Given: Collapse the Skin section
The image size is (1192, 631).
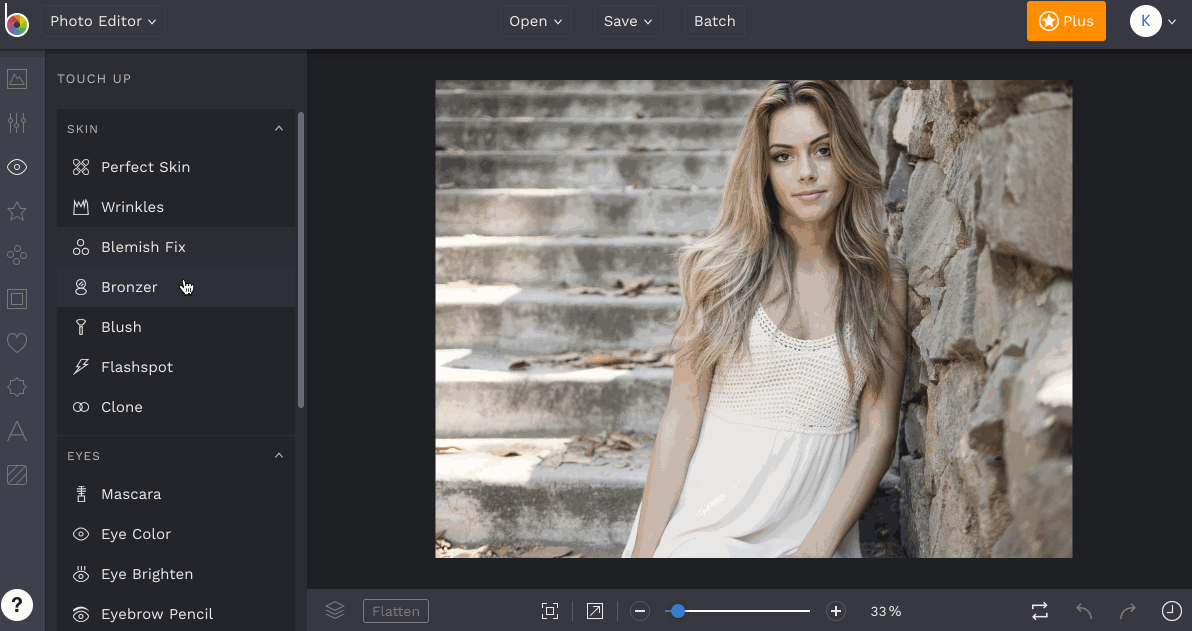Looking at the screenshot, I should (279, 128).
